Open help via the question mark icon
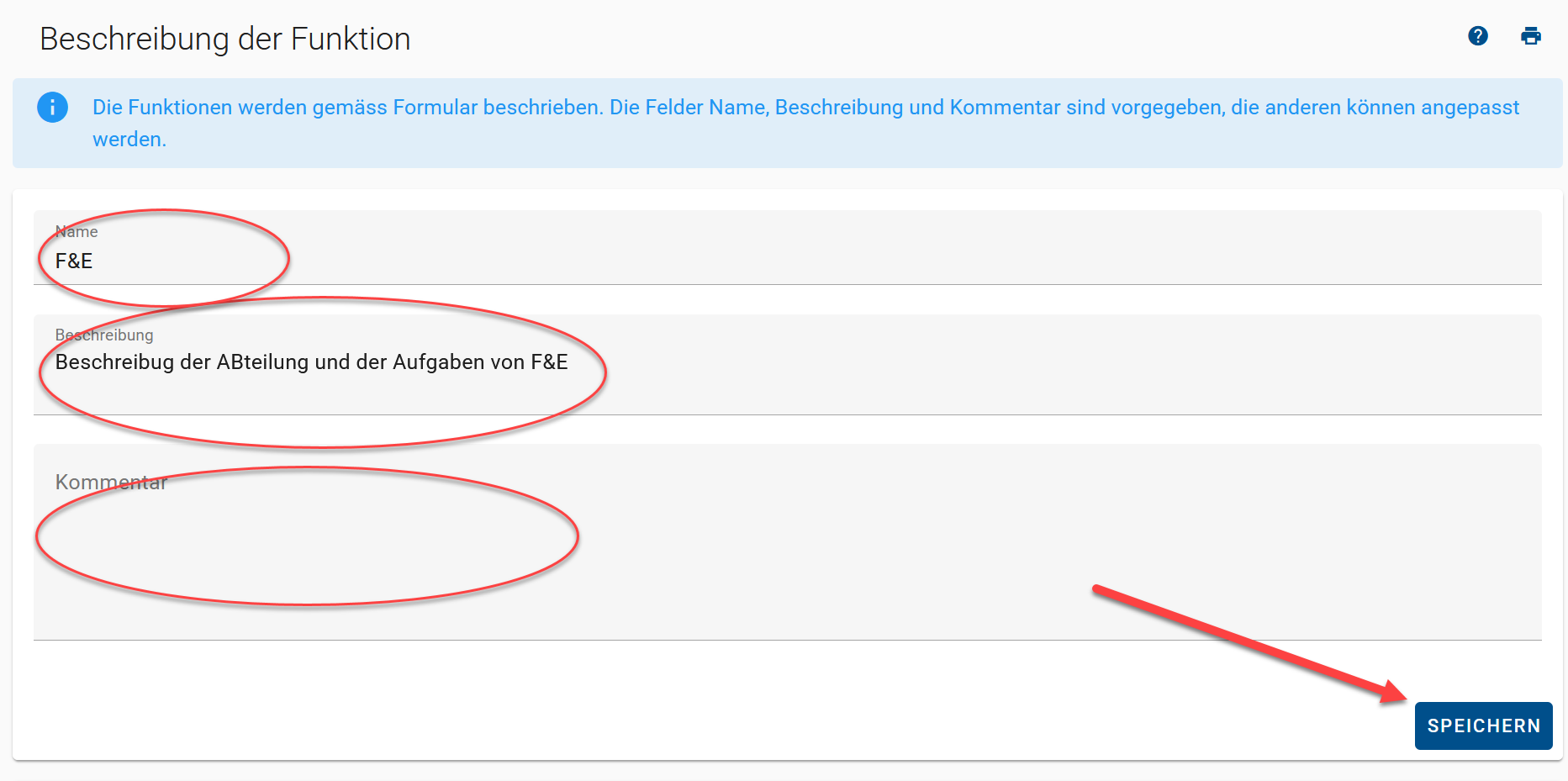 1477,36
